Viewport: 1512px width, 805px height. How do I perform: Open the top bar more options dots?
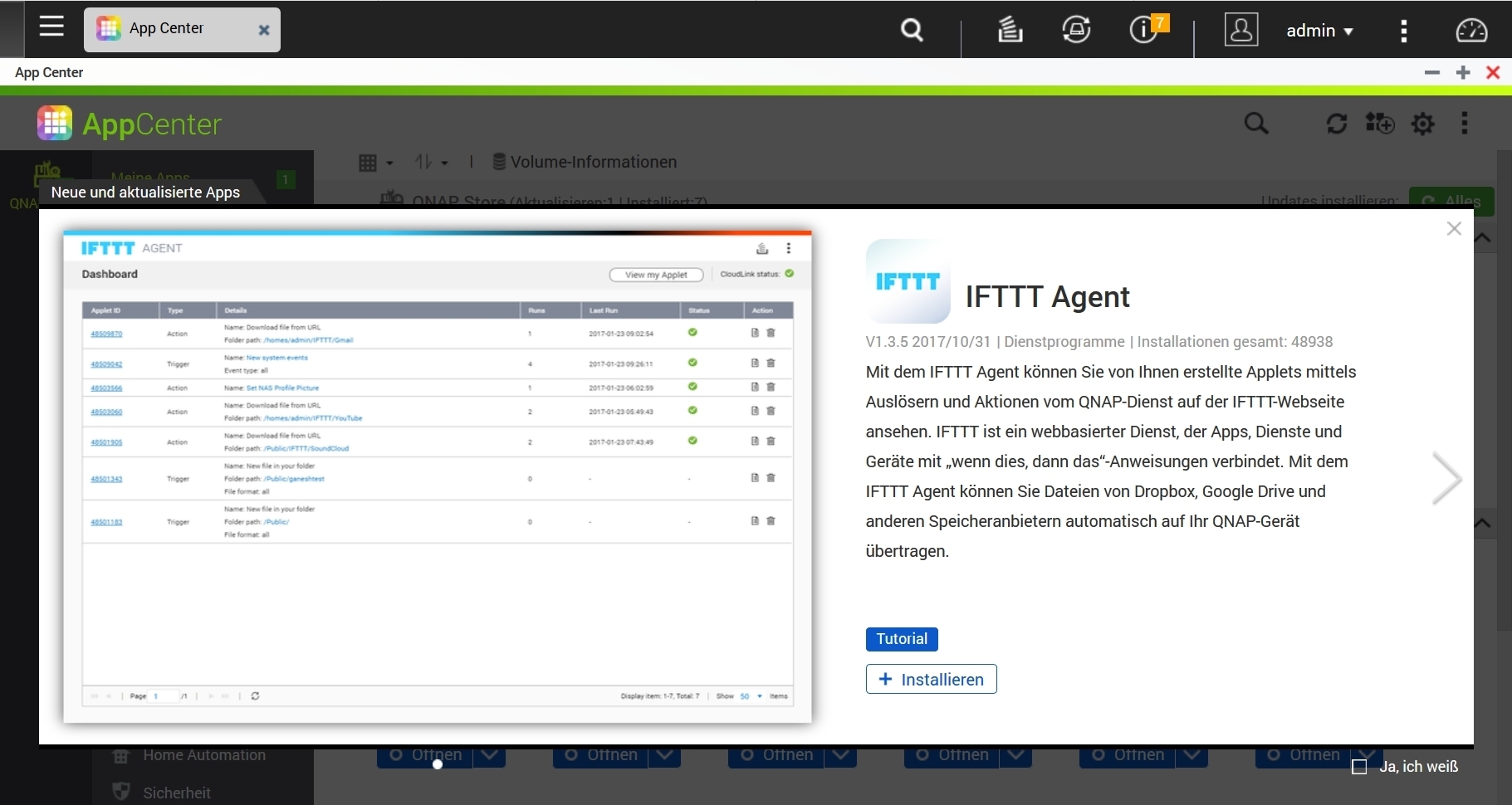(x=1403, y=31)
